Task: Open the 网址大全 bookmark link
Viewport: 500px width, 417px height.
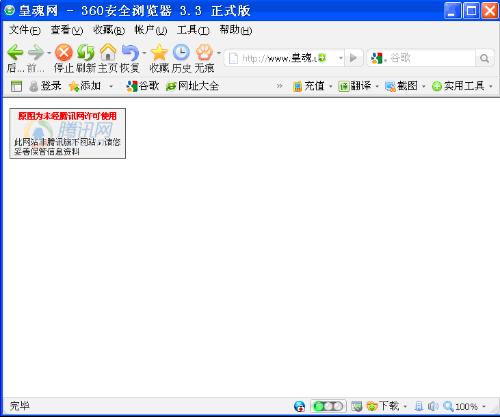Action: (192, 86)
